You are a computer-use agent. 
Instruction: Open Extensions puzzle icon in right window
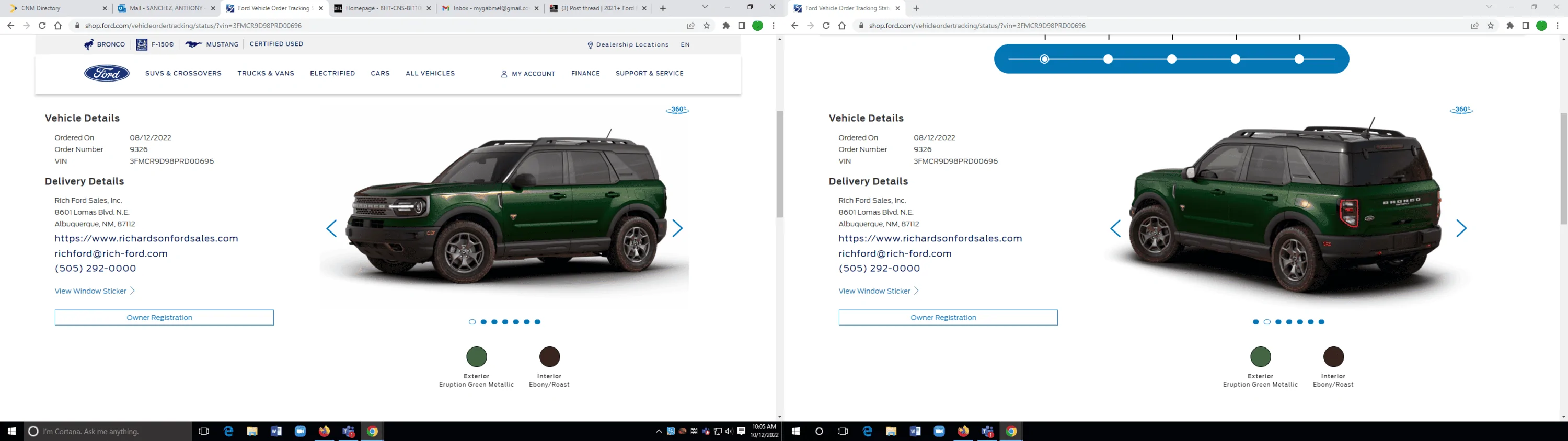click(1509, 26)
